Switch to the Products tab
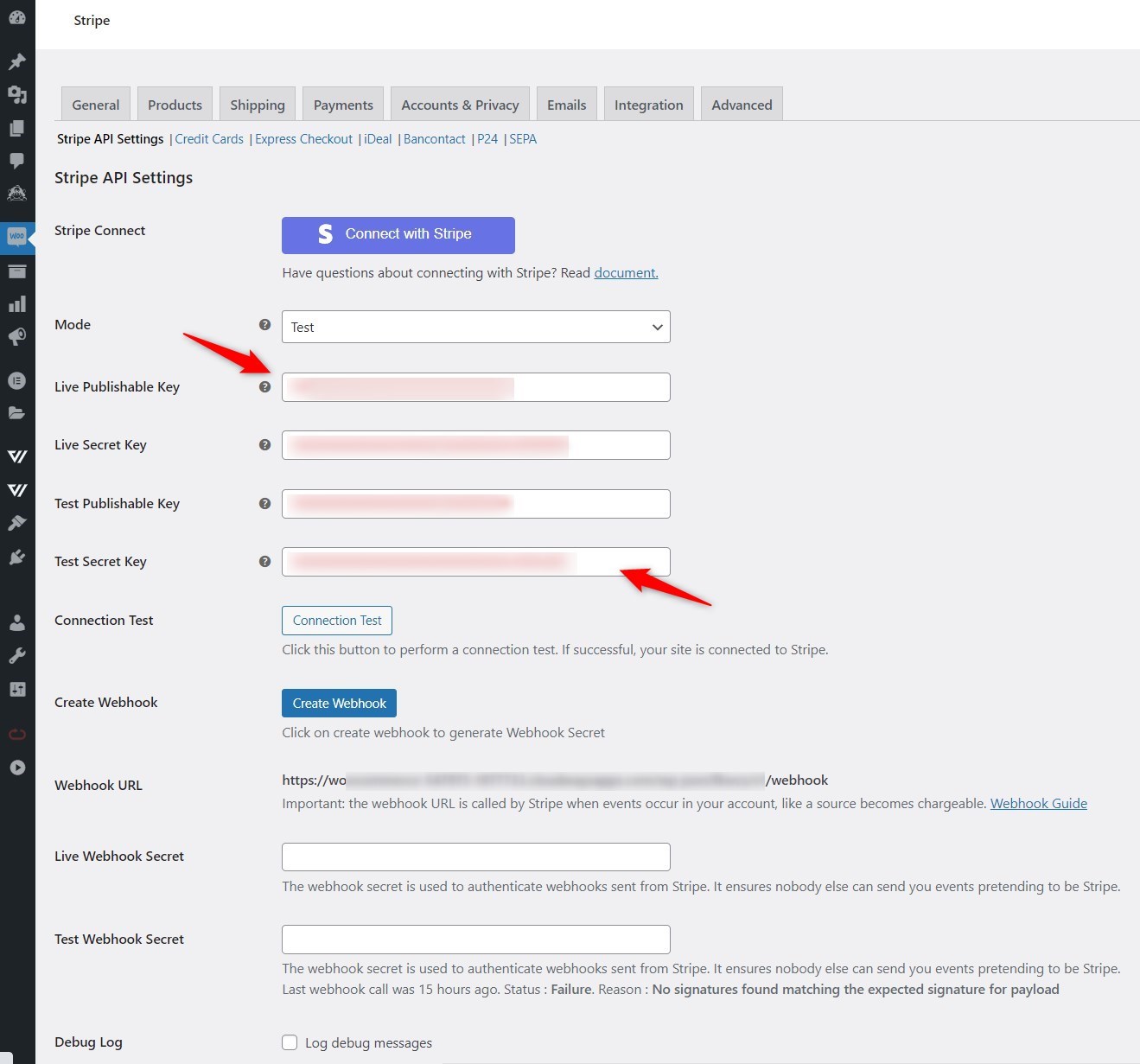This screenshot has width=1140, height=1064. [175, 104]
